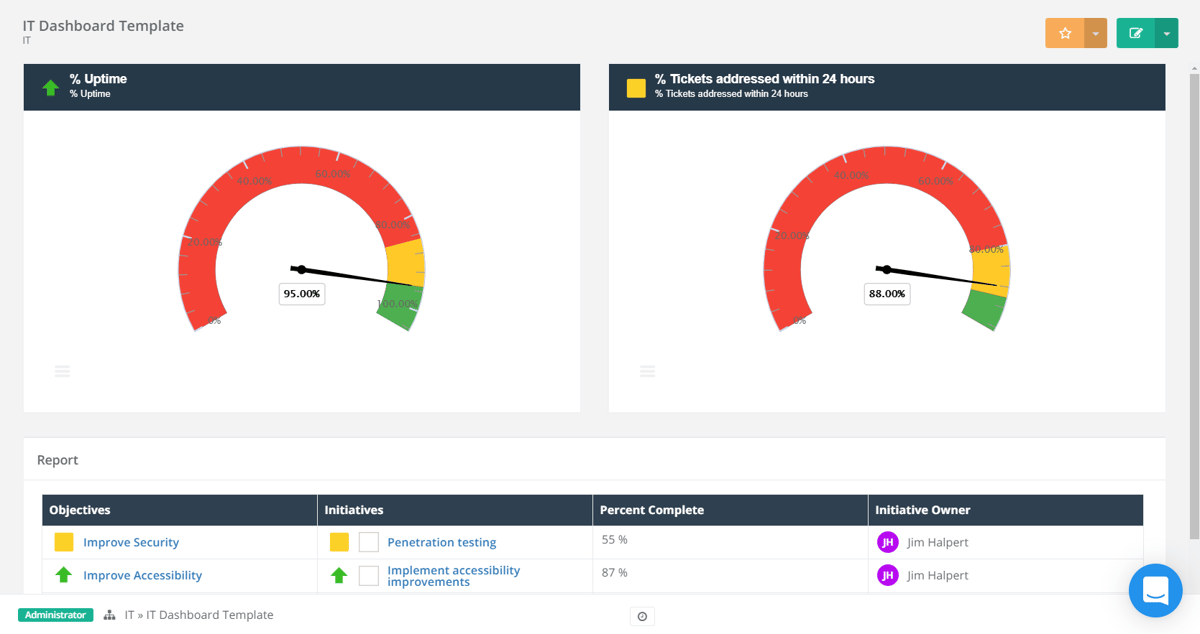1200x634 pixels.
Task: Click the orange star favorite button
Action: tap(1065, 33)
